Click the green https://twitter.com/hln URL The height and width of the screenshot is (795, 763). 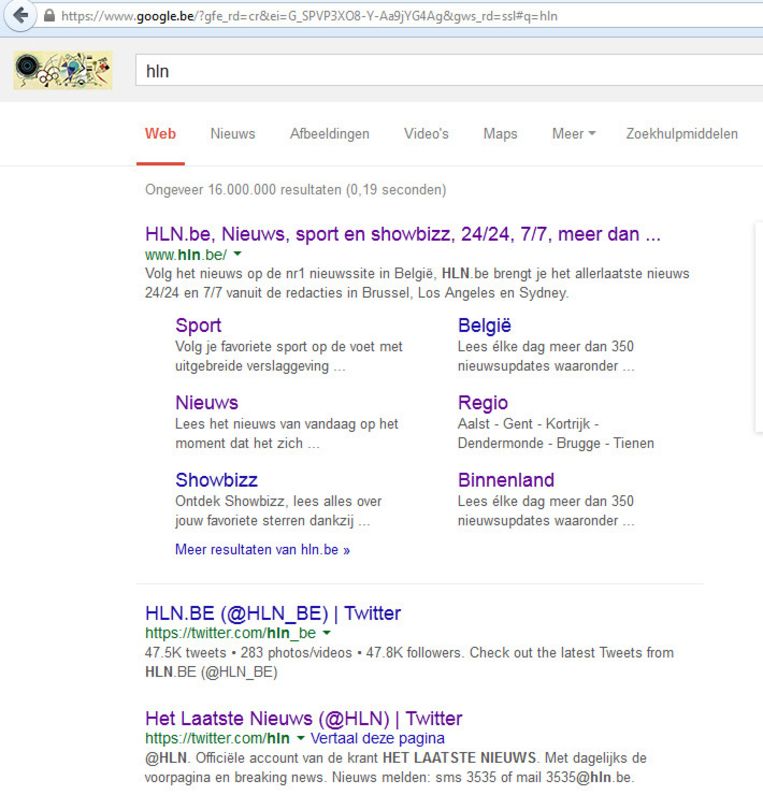[217, 738]
